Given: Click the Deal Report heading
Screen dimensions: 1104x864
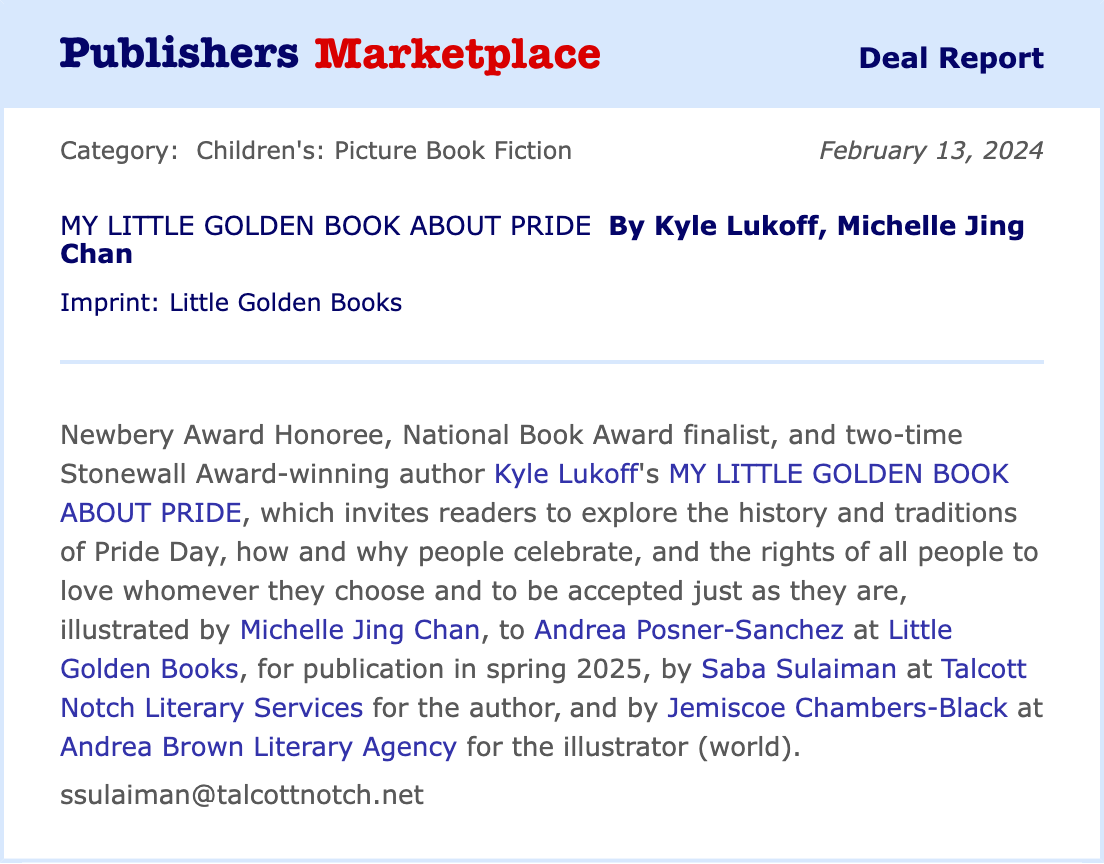Looking at the screenshot, I should (951, 58).
